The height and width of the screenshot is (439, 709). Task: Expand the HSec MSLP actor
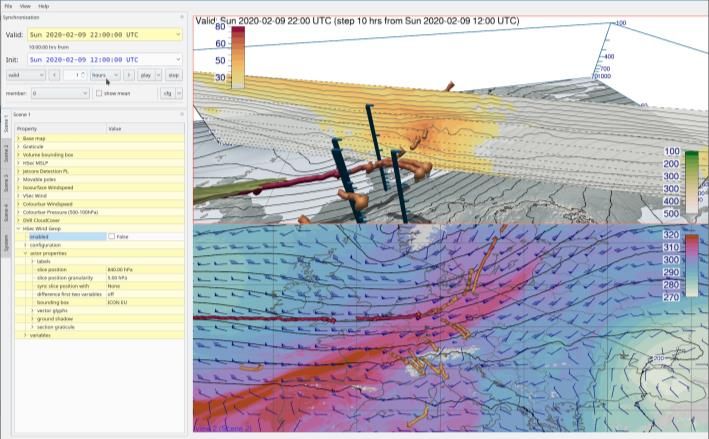19,163
